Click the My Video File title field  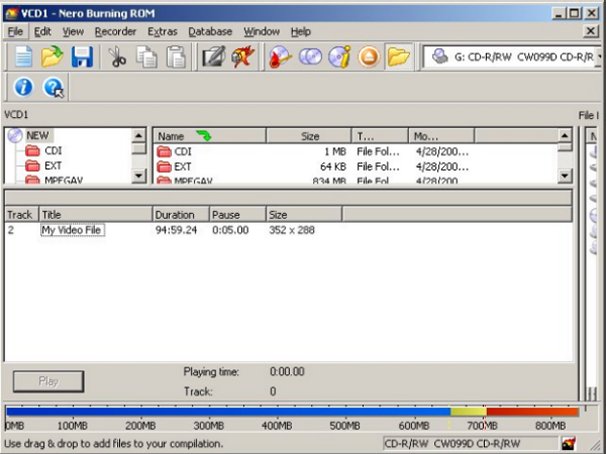tap(72, 230)
